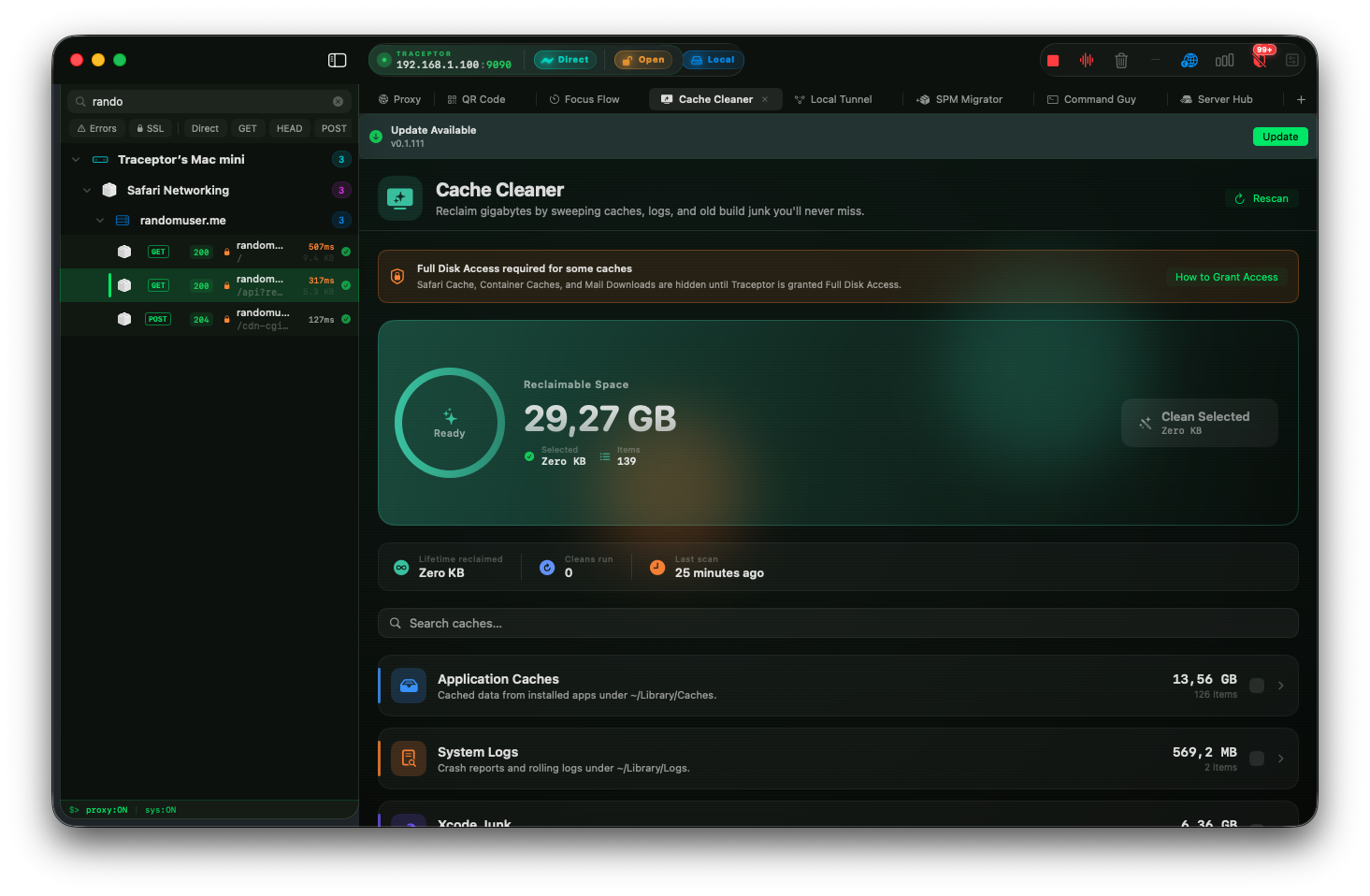Switch to the Proxy tab

399,99
